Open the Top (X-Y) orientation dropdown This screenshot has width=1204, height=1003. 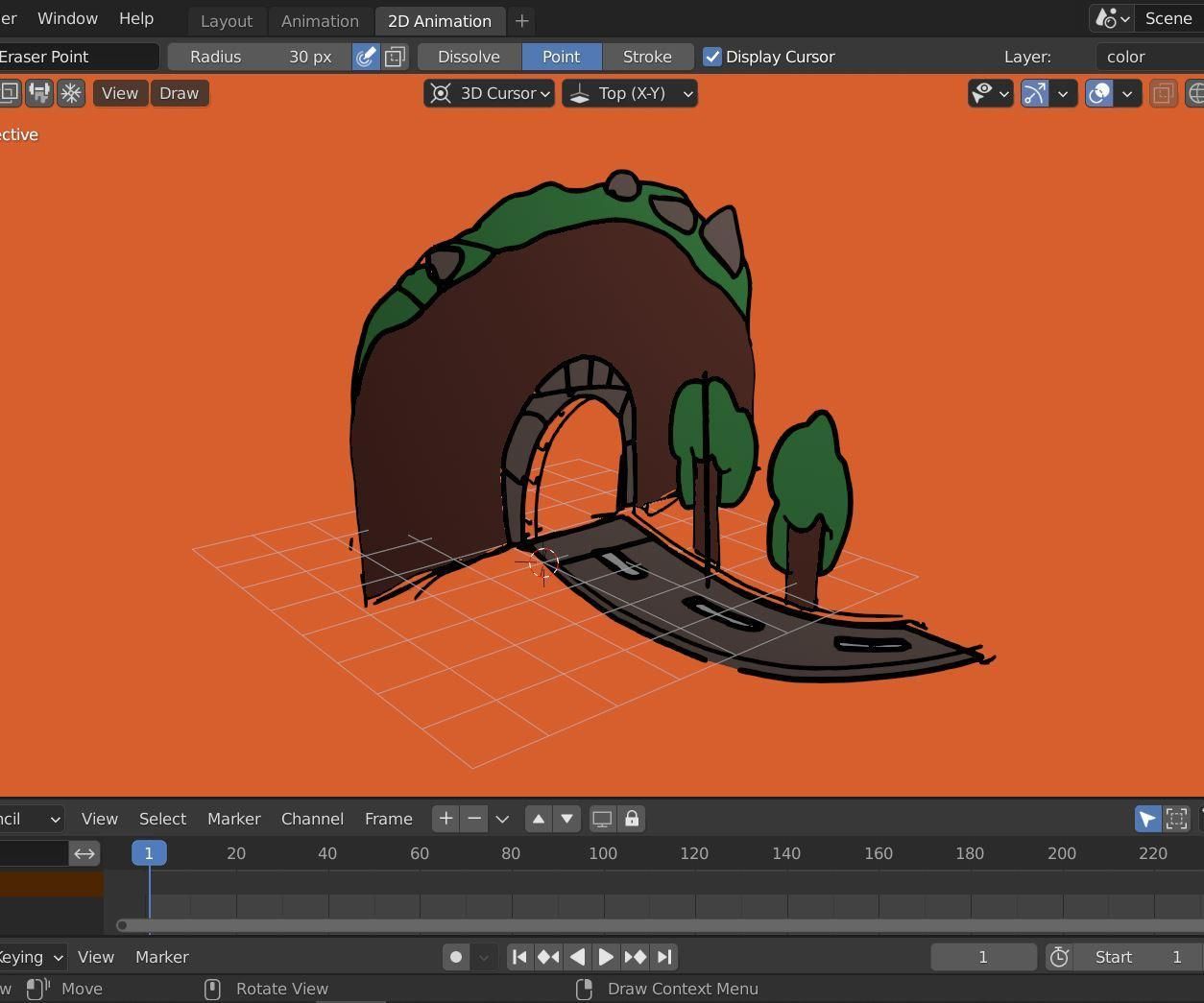686,93
